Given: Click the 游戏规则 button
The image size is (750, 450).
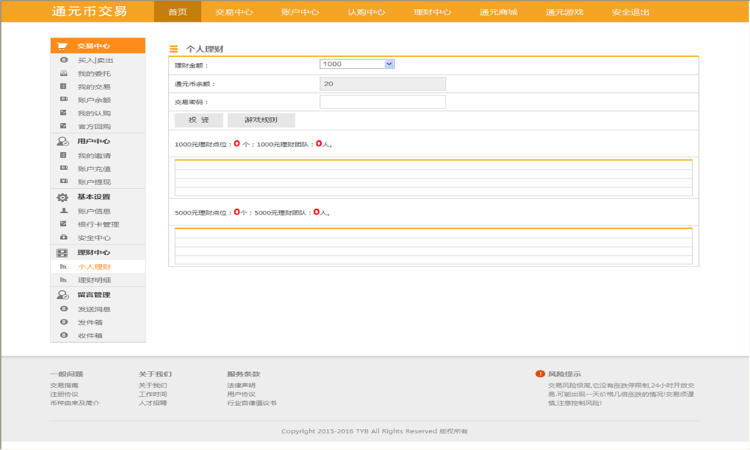Looking at the screenshot, I should pyautogui.click(x=261, y=120).
